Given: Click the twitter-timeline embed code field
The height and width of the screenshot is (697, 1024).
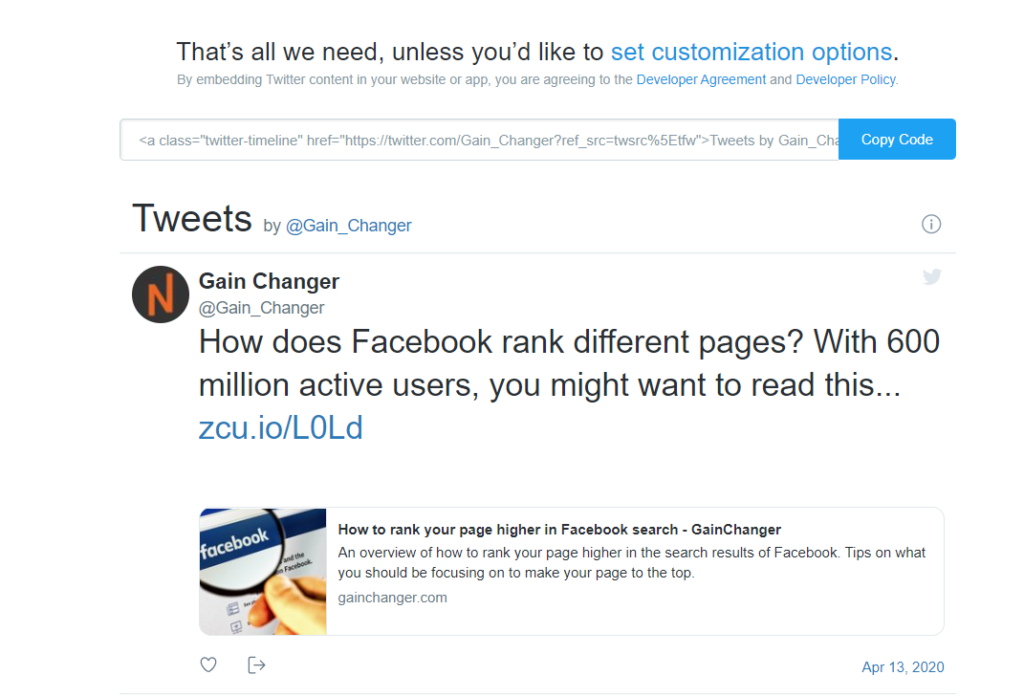Looking at the screenshot, I should 479,140.
